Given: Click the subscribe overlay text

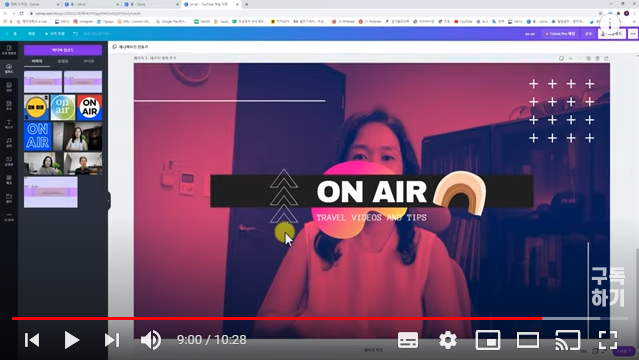Looking at the screenshot, I should pyautogui.click(x=607, y=287).
